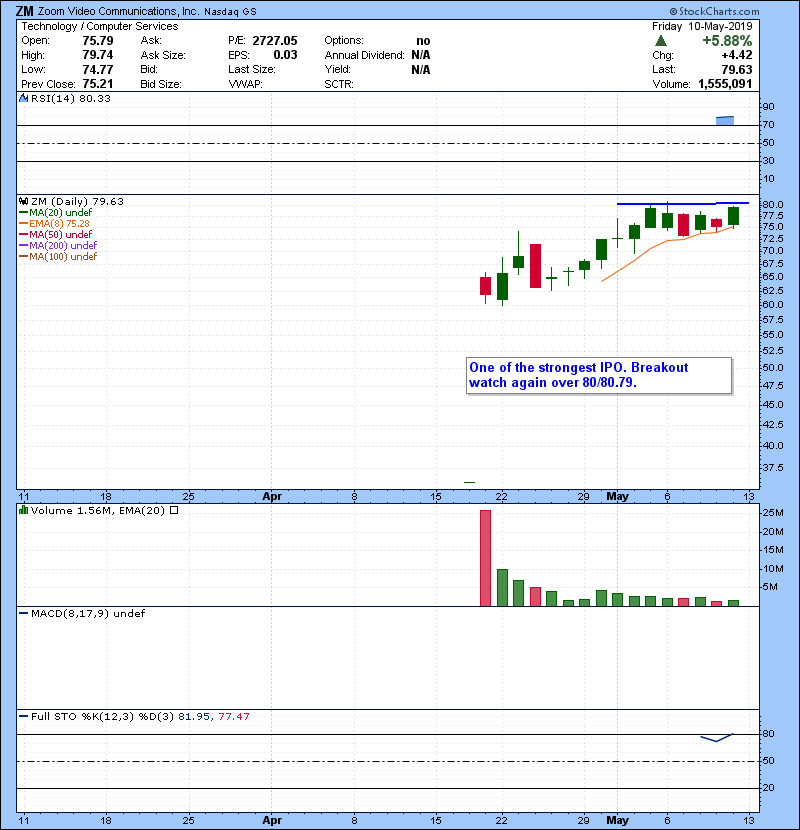Click the Full STO legend line marker
The width and height of the screenshot is (800, 830).
[x=23, y=717]
